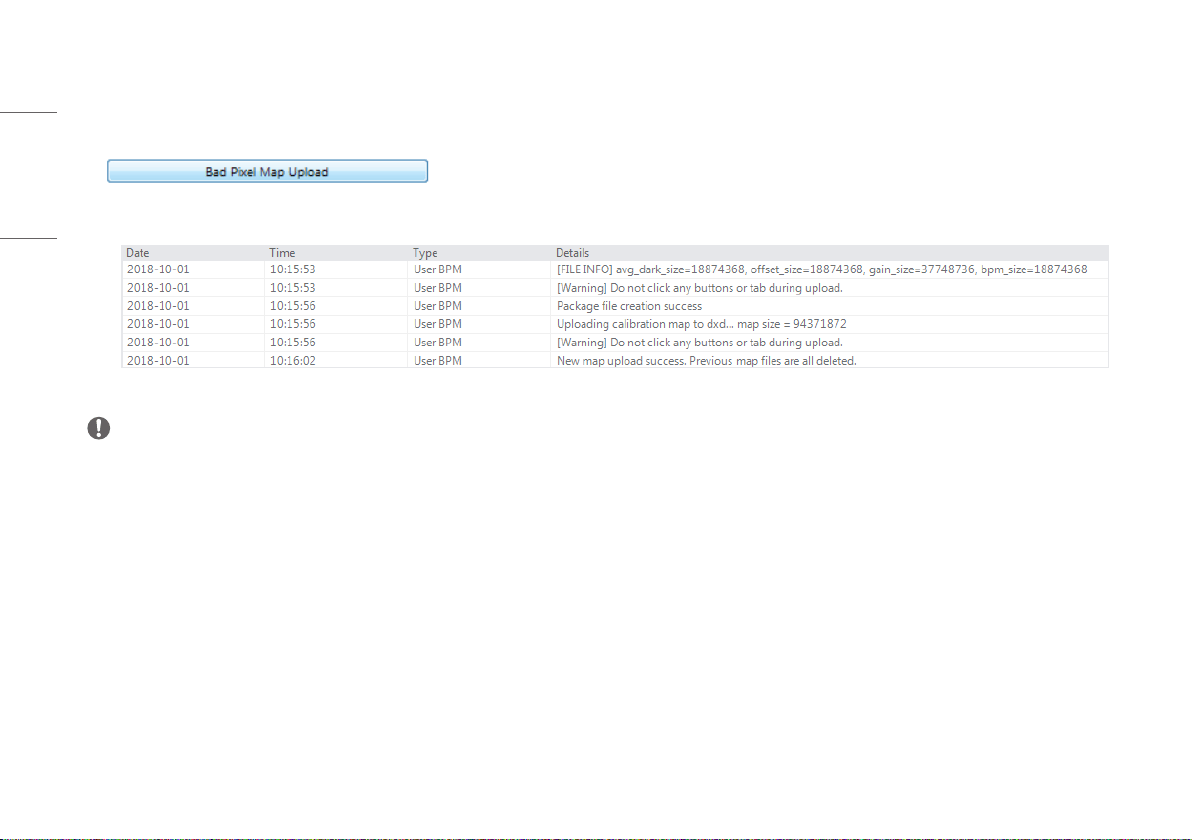Select User BPM in the 'New map upload success' row
Viewport: 1192px width, 840px height.
438,360
